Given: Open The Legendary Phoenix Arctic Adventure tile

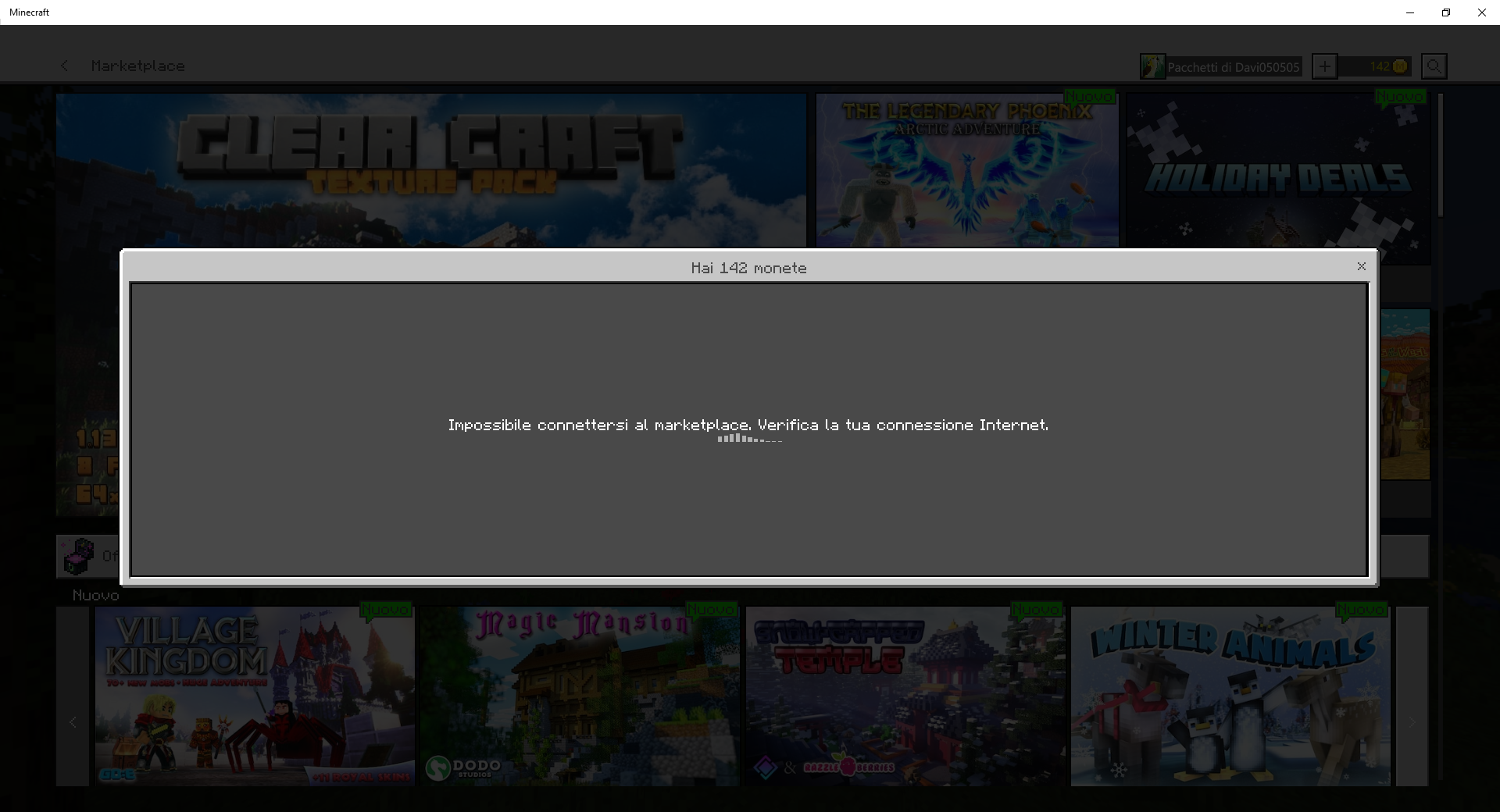Looking at the screenshot, I should [967, 170].
